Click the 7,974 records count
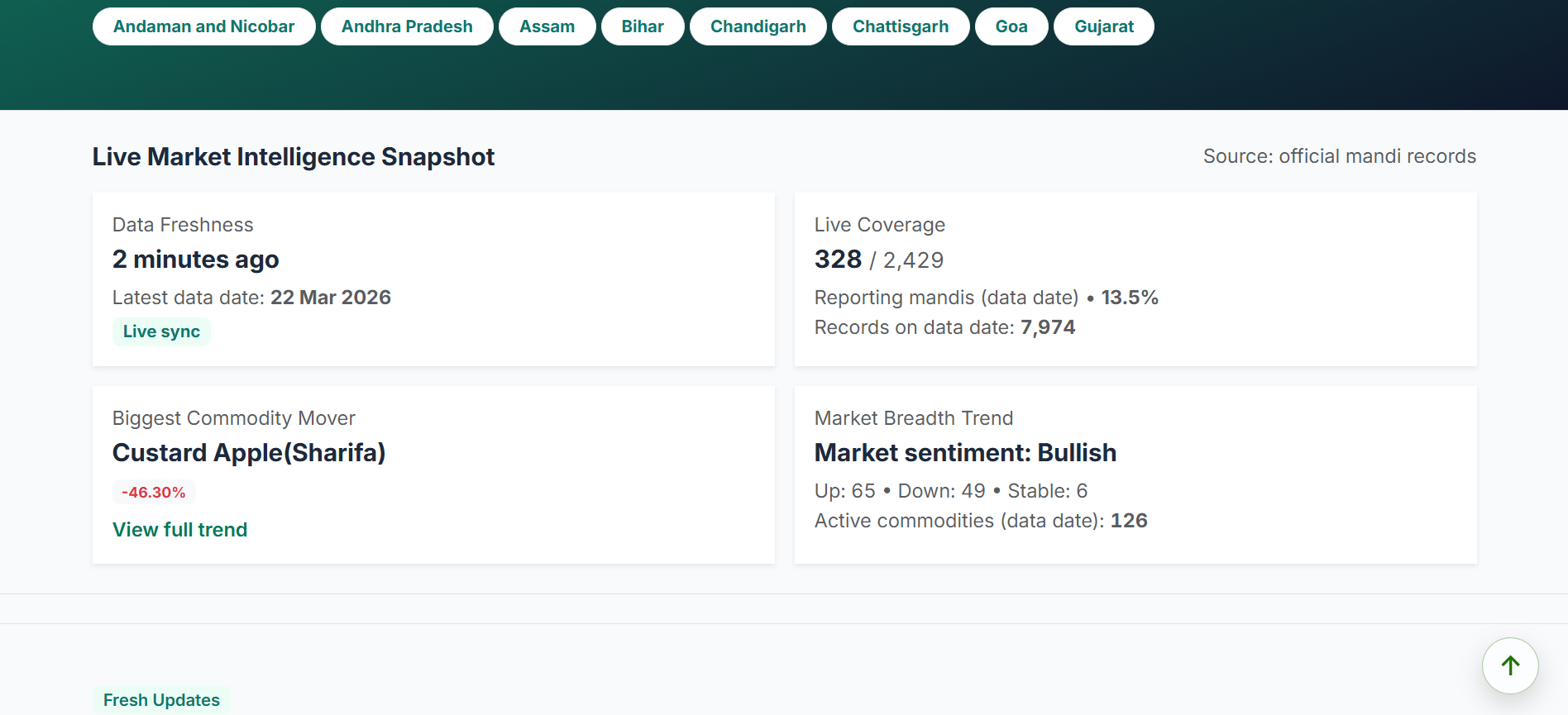Viewport: 1568px width, 715px height. [1048, 327]
